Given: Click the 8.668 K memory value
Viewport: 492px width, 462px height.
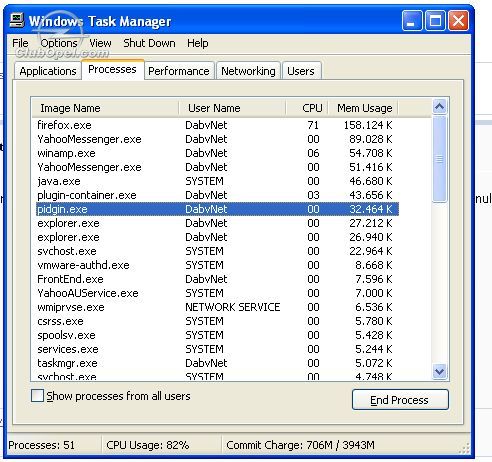Looking at the screenshot, I should coord(374,265).
